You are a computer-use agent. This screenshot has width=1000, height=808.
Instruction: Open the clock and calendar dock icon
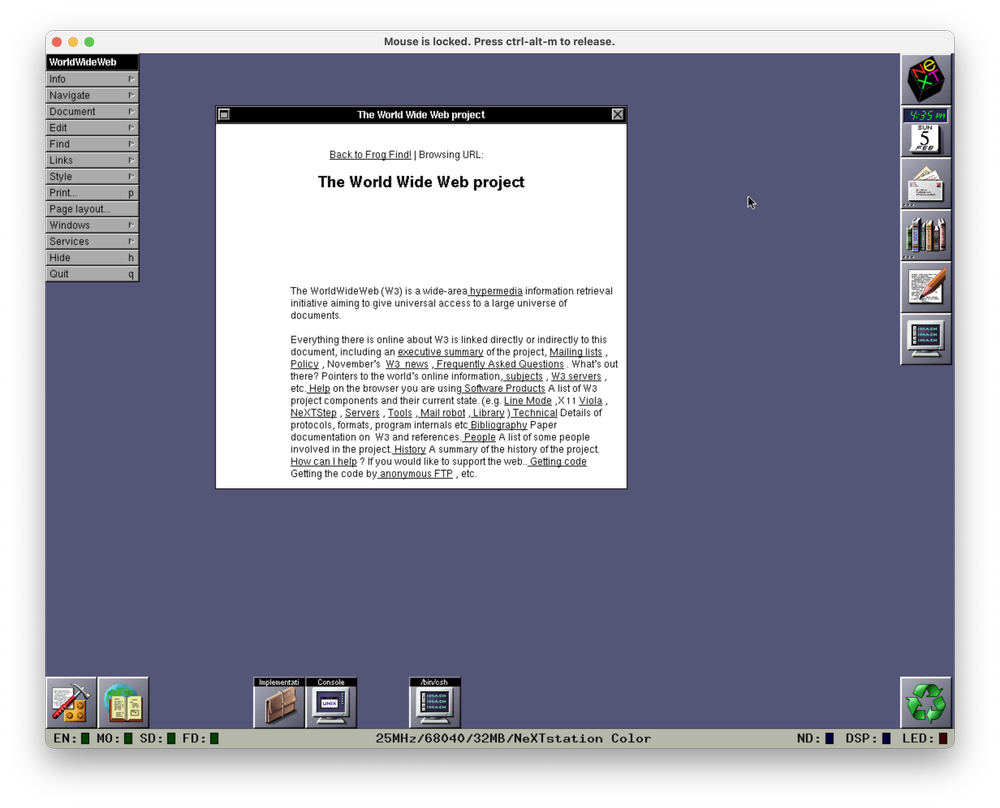click(925, 132)
